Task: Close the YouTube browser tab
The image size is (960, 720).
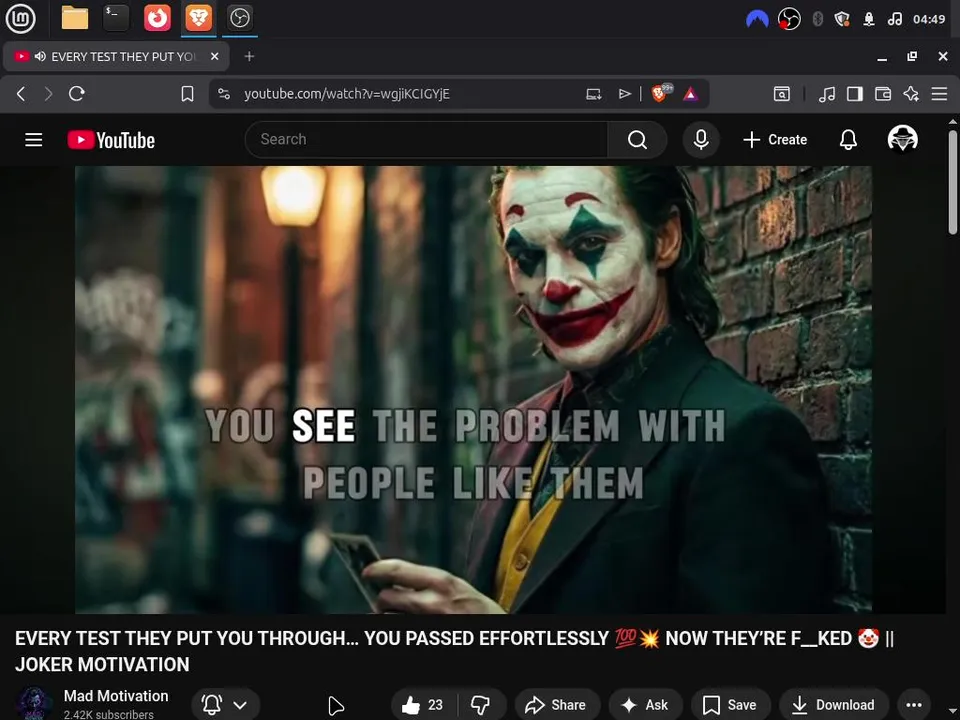Action: [x=215, y=56]
